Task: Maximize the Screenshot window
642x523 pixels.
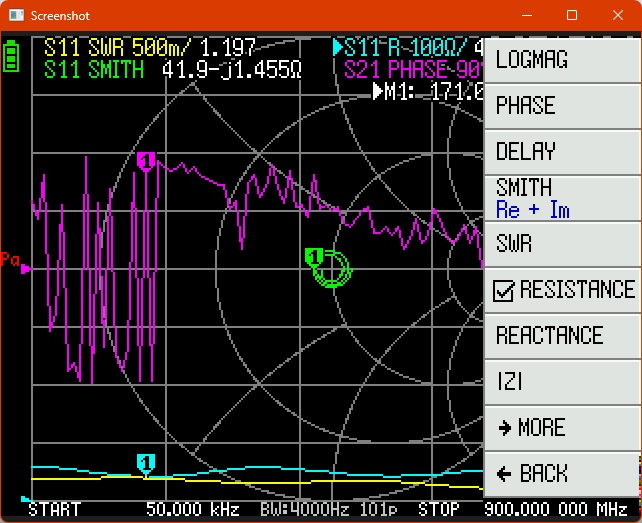Action: coord(572,16)
